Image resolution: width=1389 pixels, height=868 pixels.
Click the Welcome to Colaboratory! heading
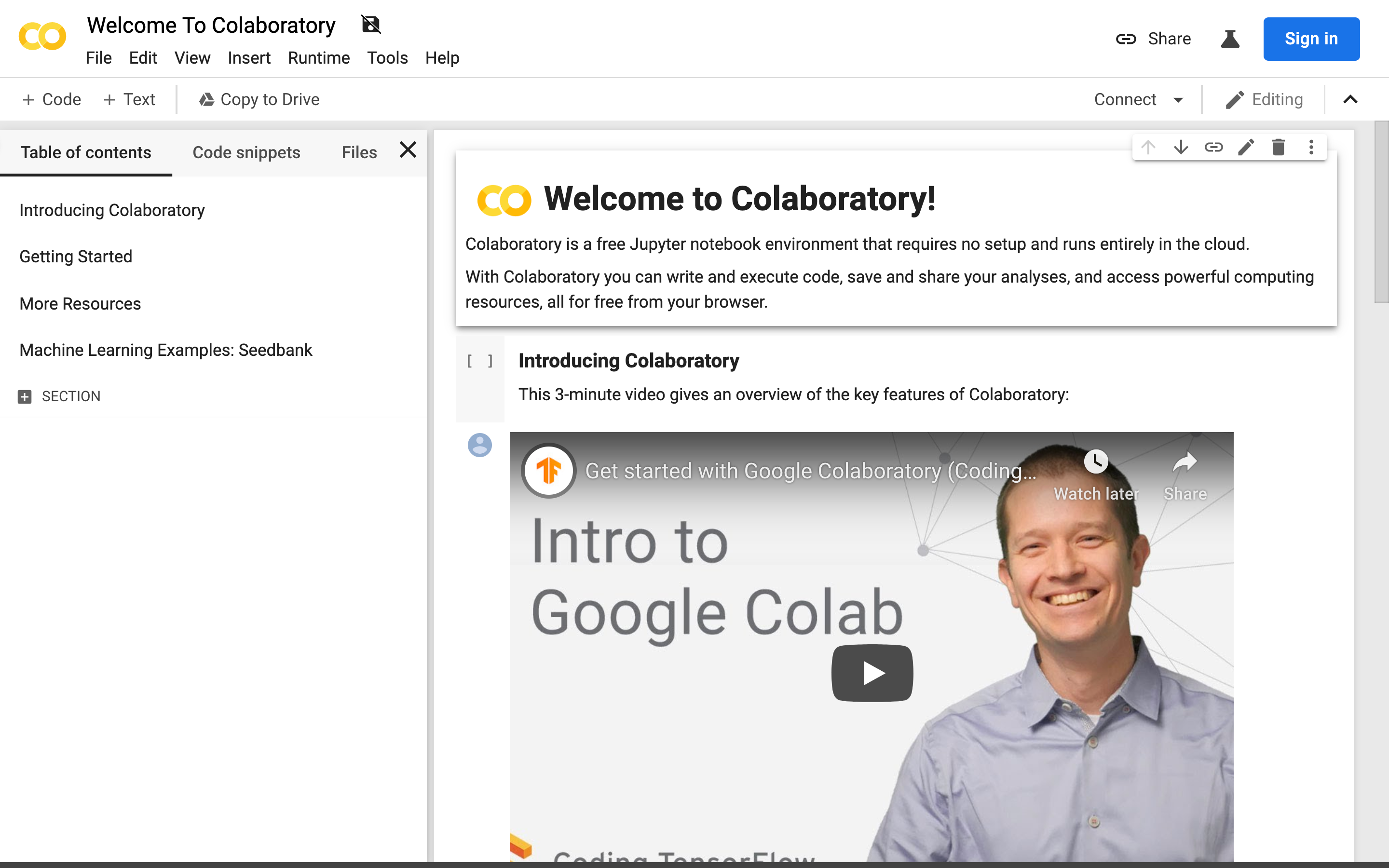tap(740, 199)
